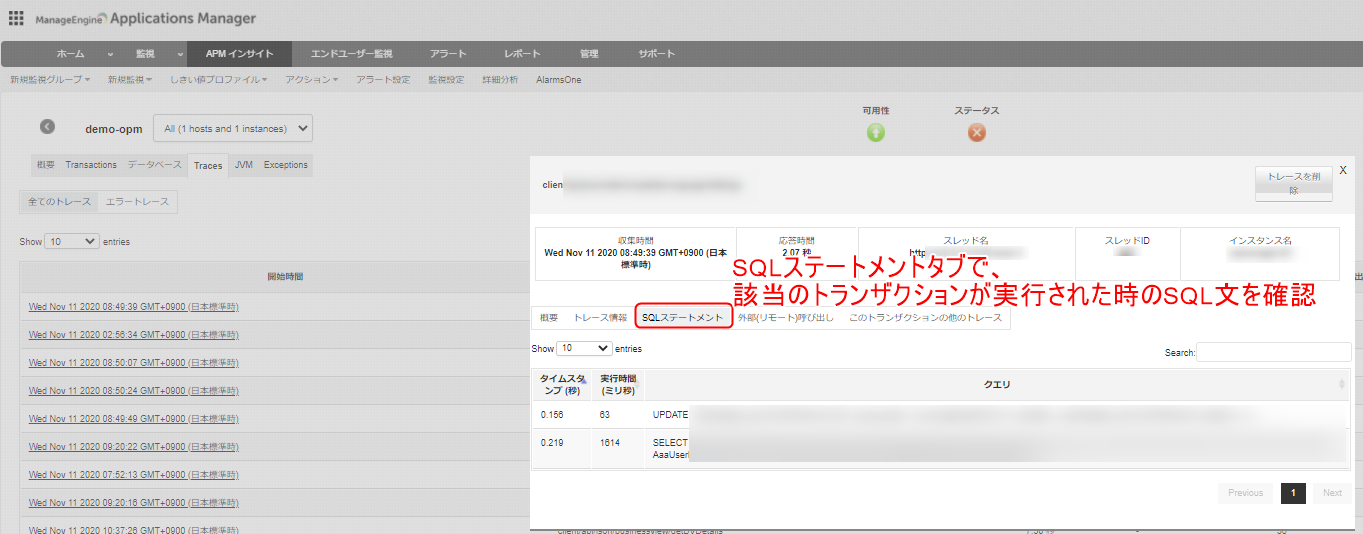Click the Next pagination button
This screenshot has width=1363, height=534.
[1332, 493]
